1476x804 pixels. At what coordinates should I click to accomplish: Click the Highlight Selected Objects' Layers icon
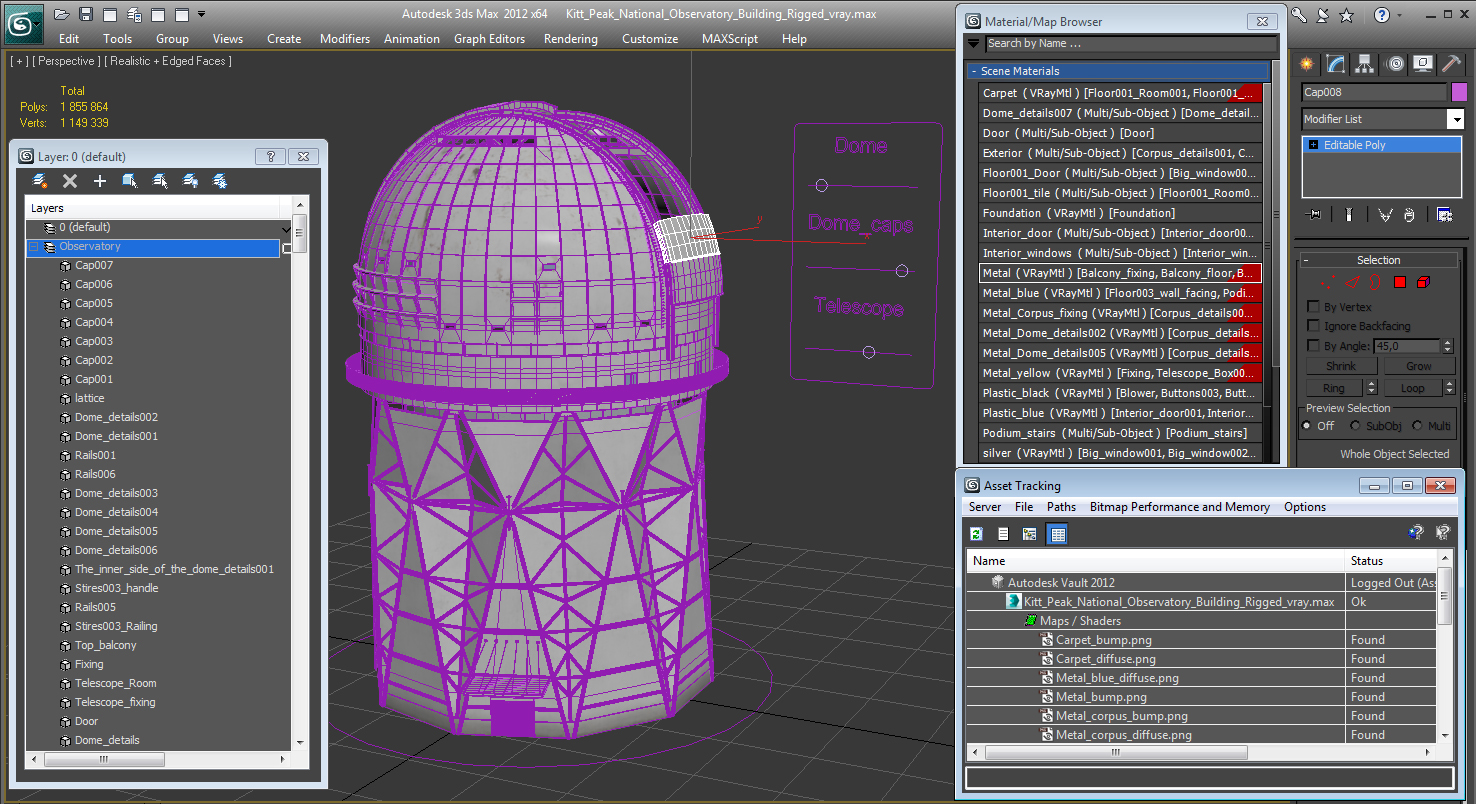click(x=160, y=181)
